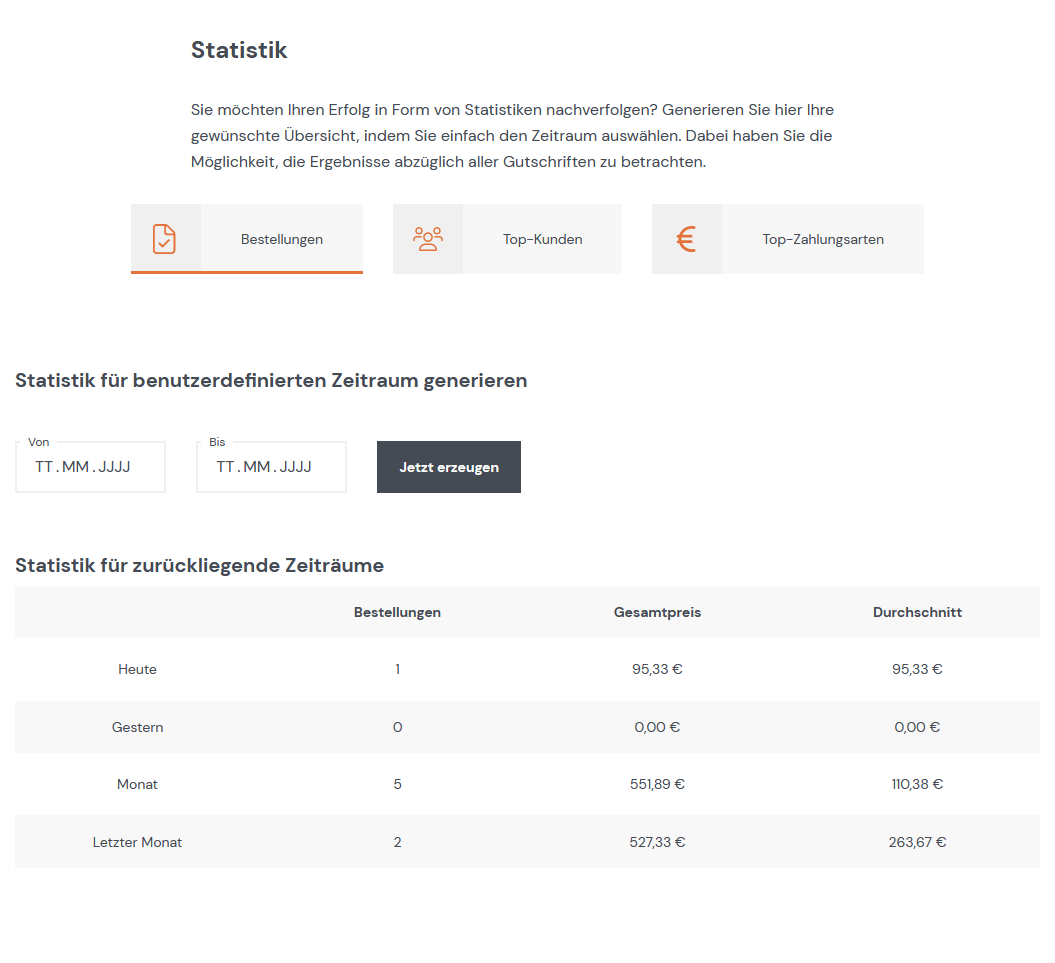
Task: Switch to the Bestellungen tab
Action: pos(247,239)
